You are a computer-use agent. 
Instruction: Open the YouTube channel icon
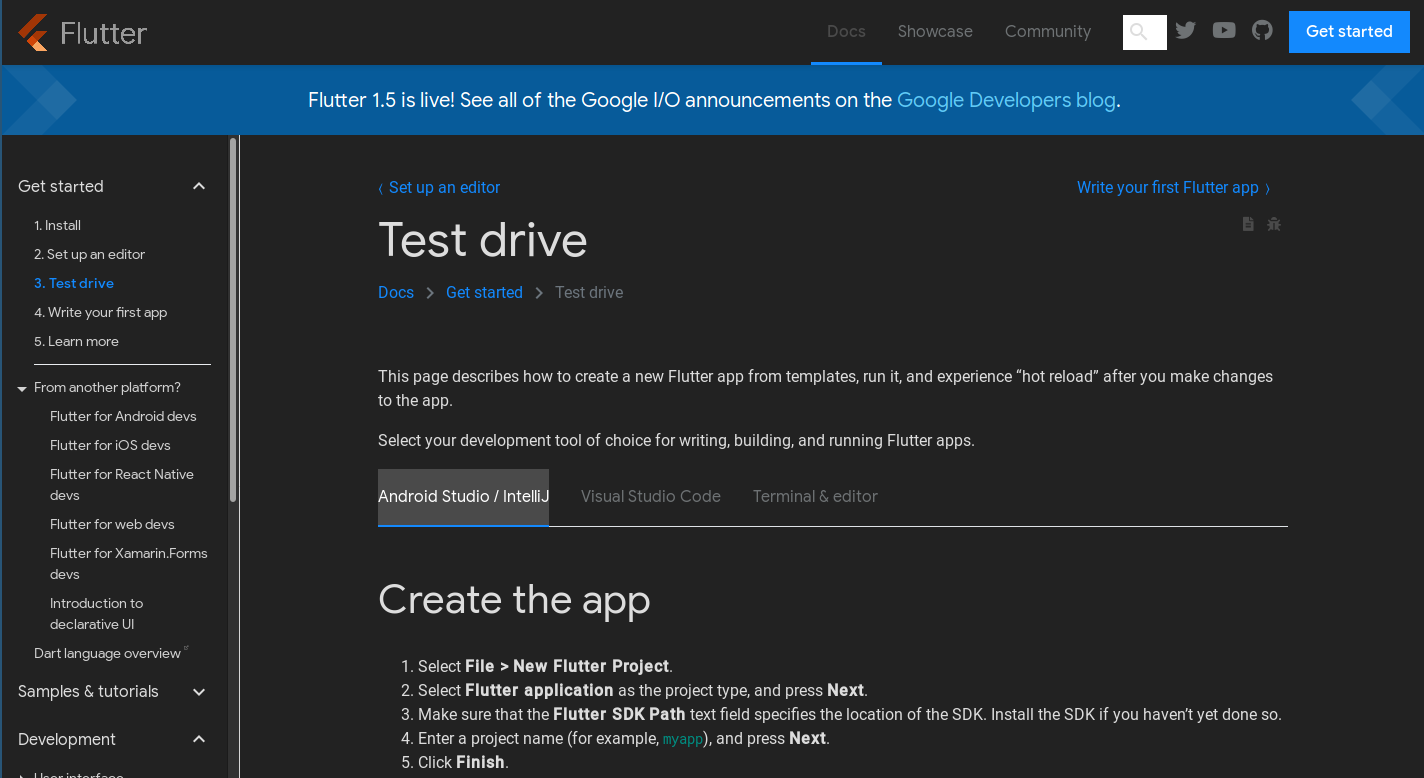pyautogui.click(x=1224, y=31)
